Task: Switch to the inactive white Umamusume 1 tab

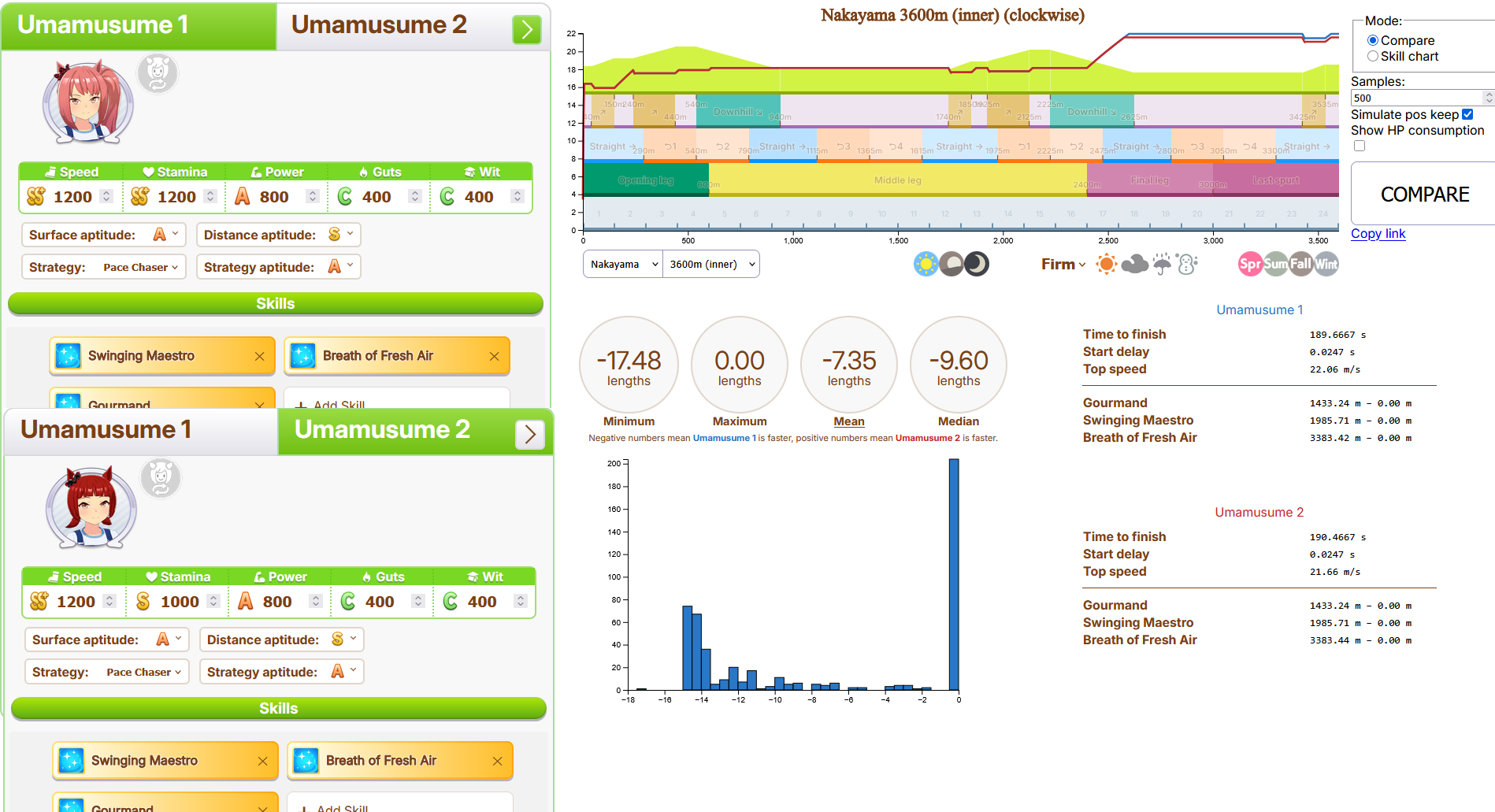Action: coord(141,431)
